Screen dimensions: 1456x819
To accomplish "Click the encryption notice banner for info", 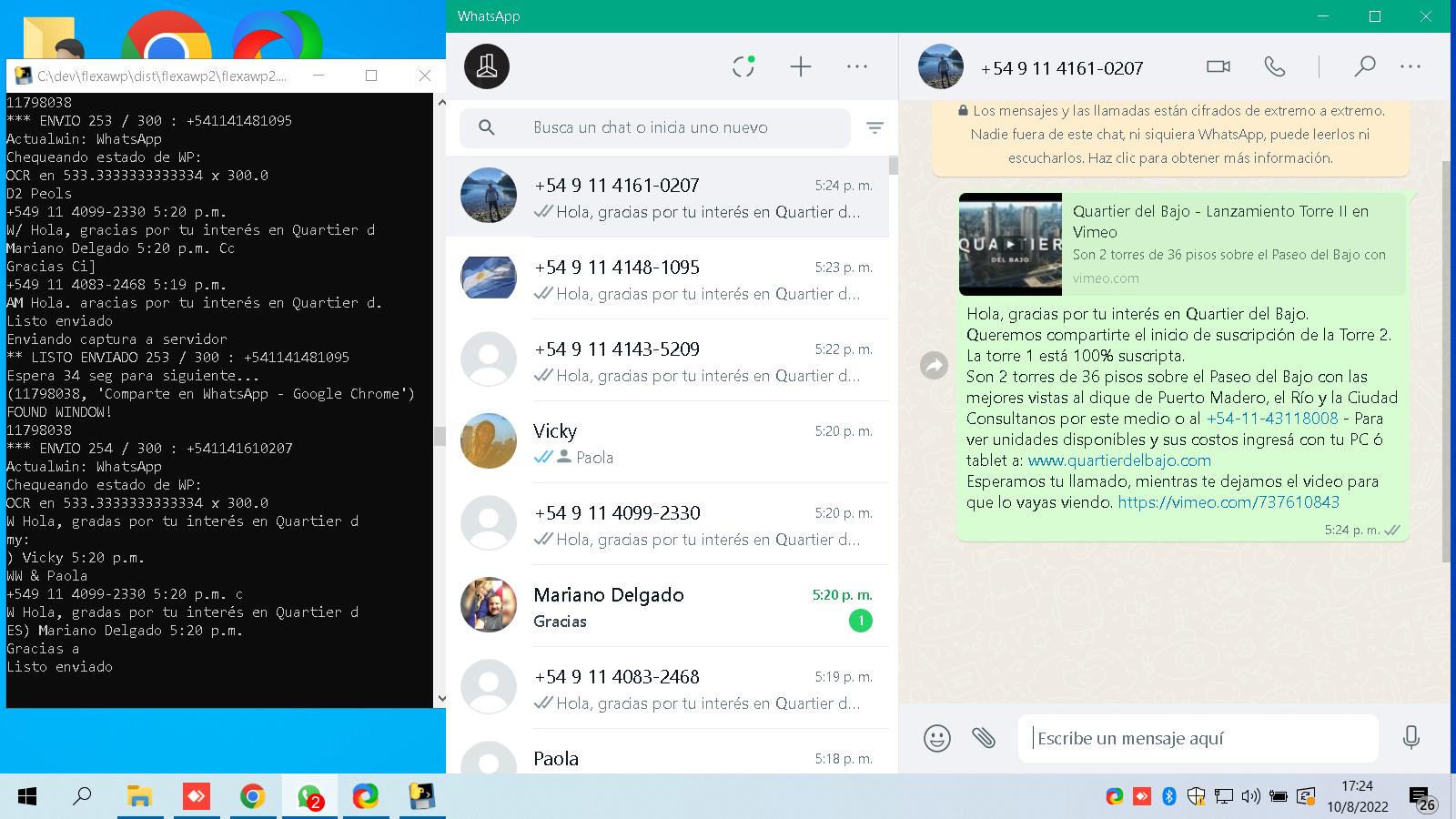I will (x=1170, y=135).
